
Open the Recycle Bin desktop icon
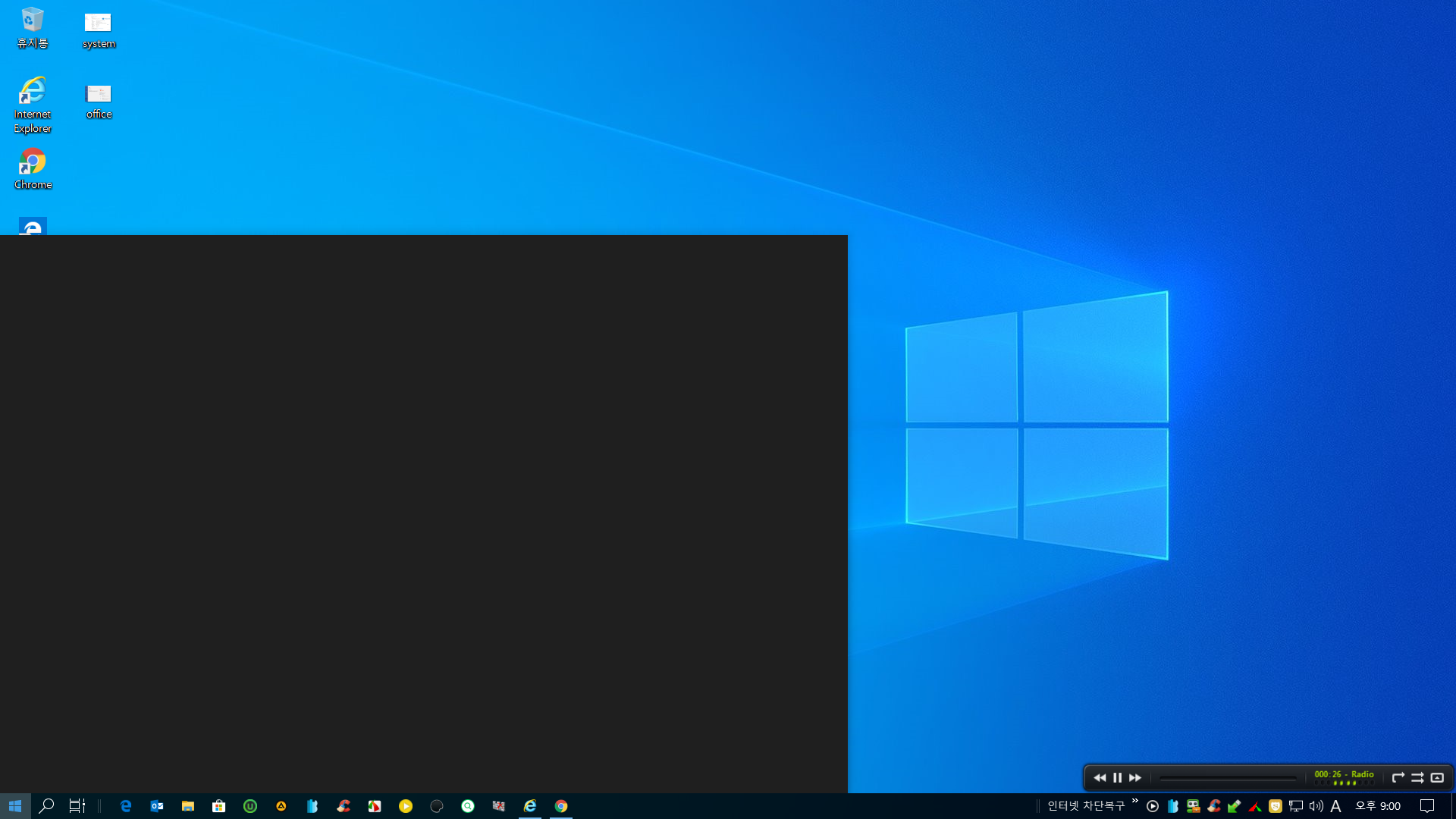coord(33,28)
